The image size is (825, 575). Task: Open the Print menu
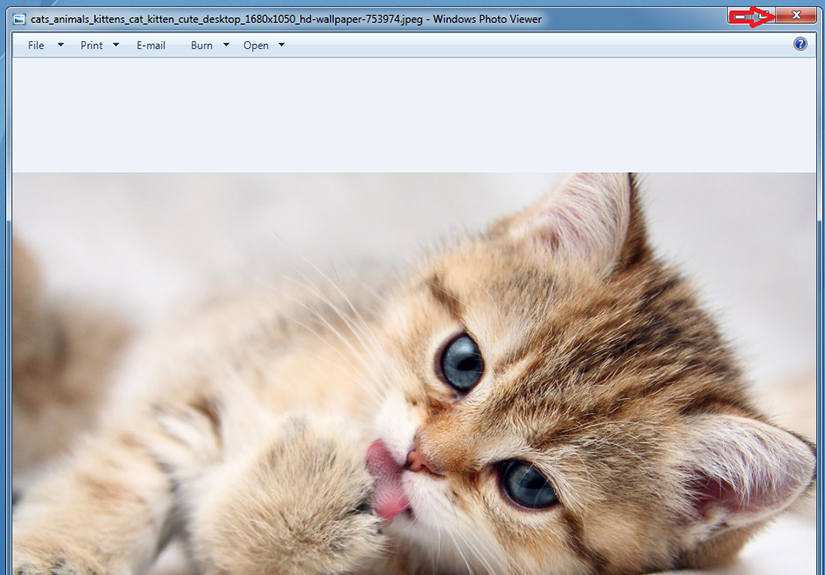point(91,45)
